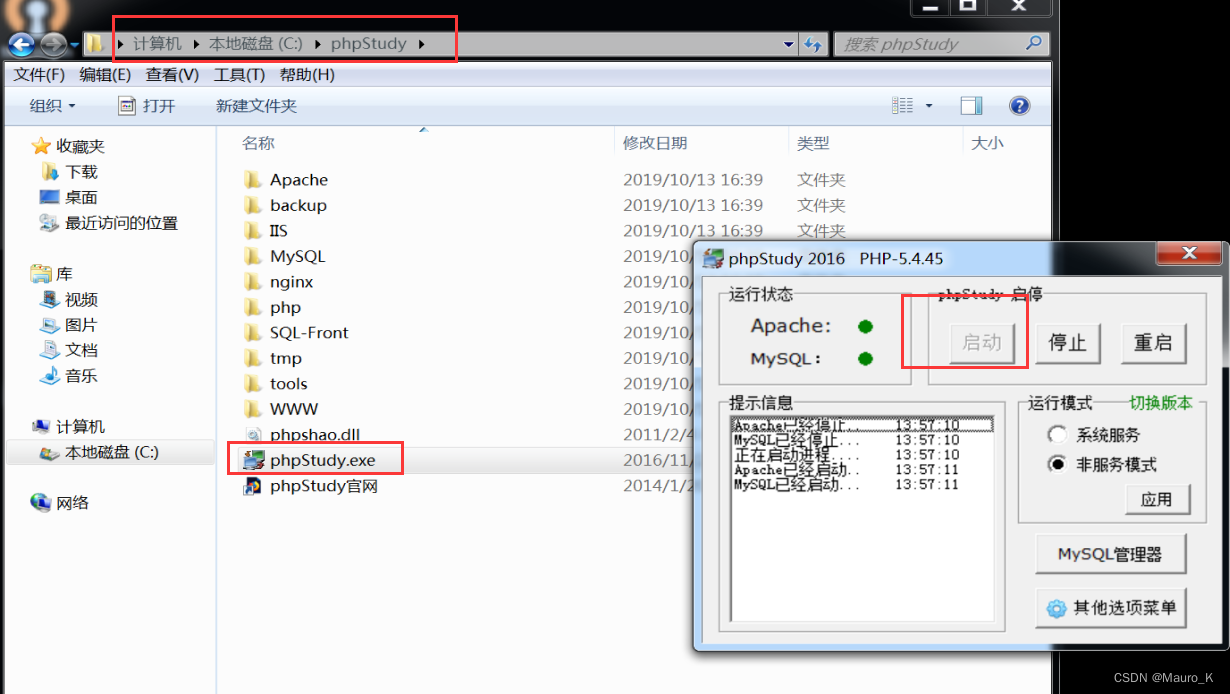Click the phpStudy 2016 title bar icon
This screenshot has height=694, width=1230.
713,258
